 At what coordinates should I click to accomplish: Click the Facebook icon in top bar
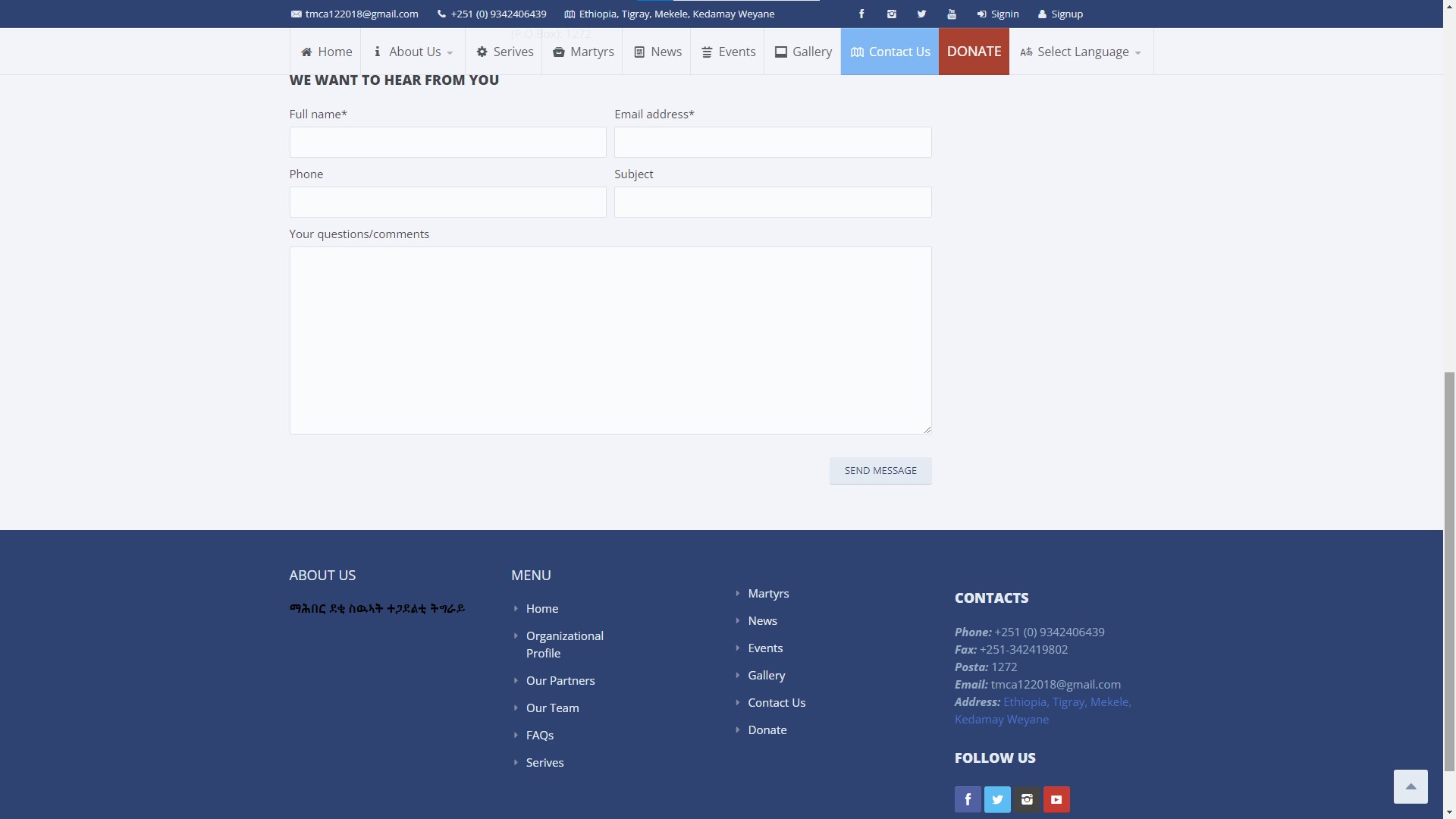[x=861, y=14]
